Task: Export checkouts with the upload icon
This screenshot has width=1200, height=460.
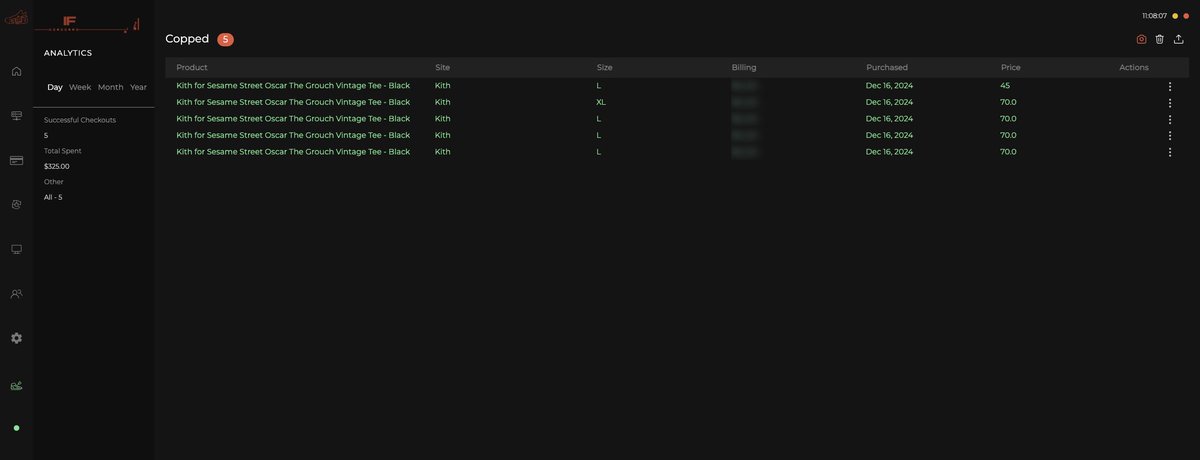Action: pos(1179,39)
